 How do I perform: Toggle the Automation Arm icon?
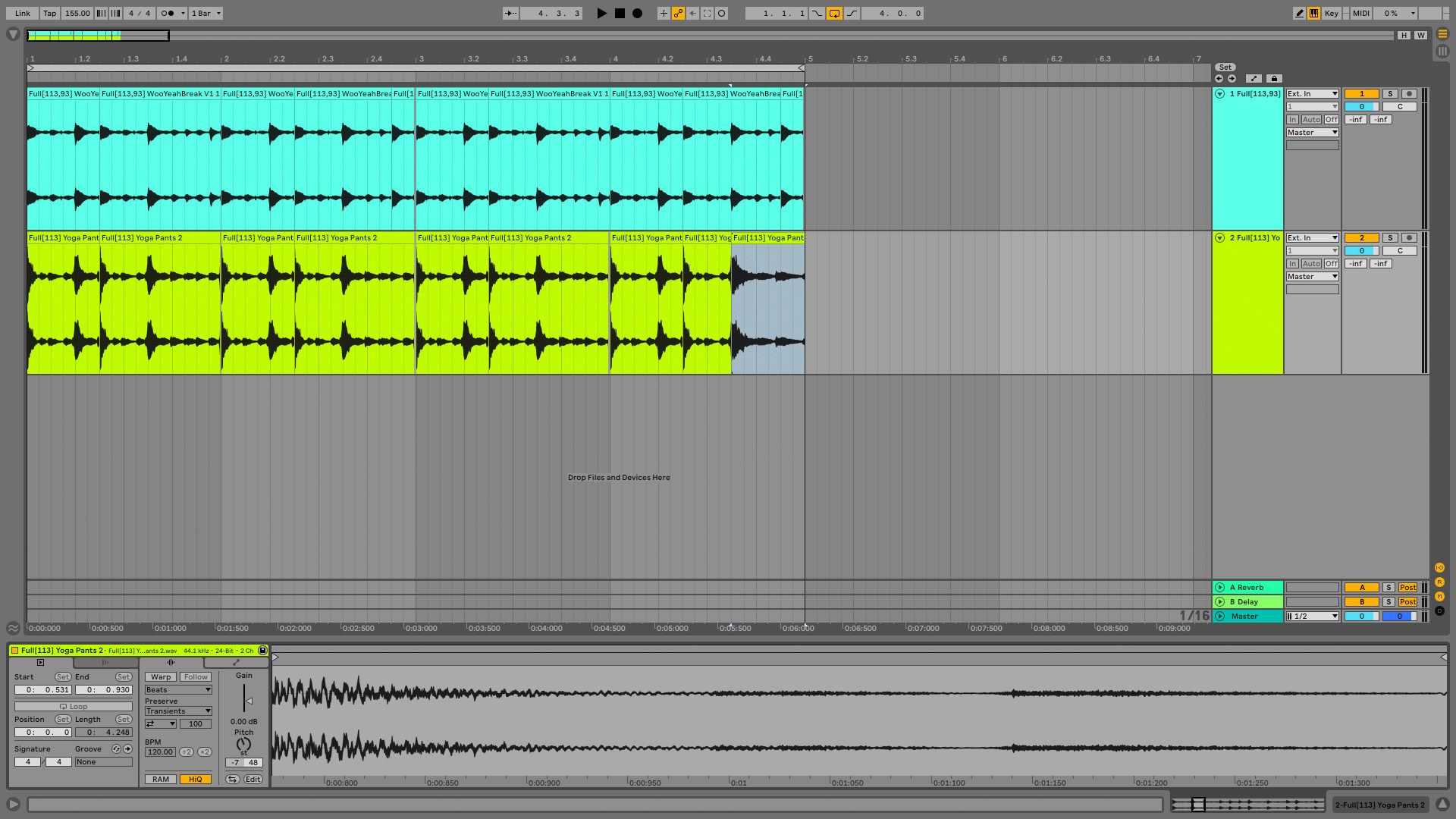pyautogui.click(x=678, y=13)
